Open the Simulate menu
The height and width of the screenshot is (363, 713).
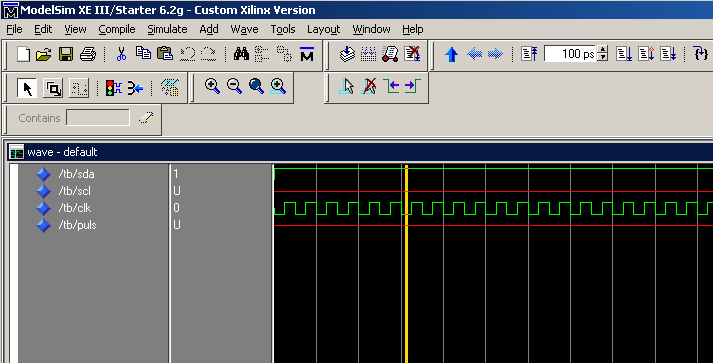click(x=167, y=29)
